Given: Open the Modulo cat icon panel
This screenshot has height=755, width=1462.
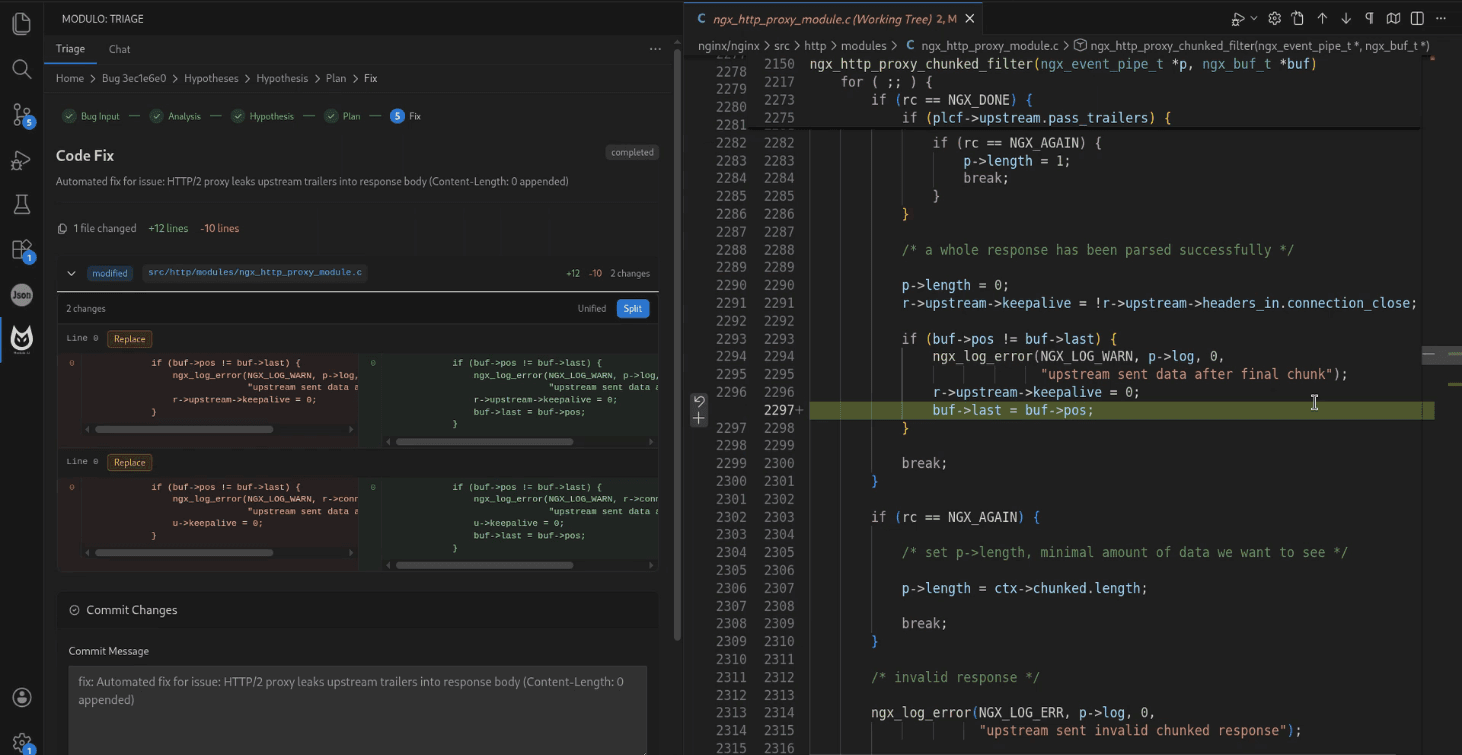Looking at the screenshot, I should (21, 340).
